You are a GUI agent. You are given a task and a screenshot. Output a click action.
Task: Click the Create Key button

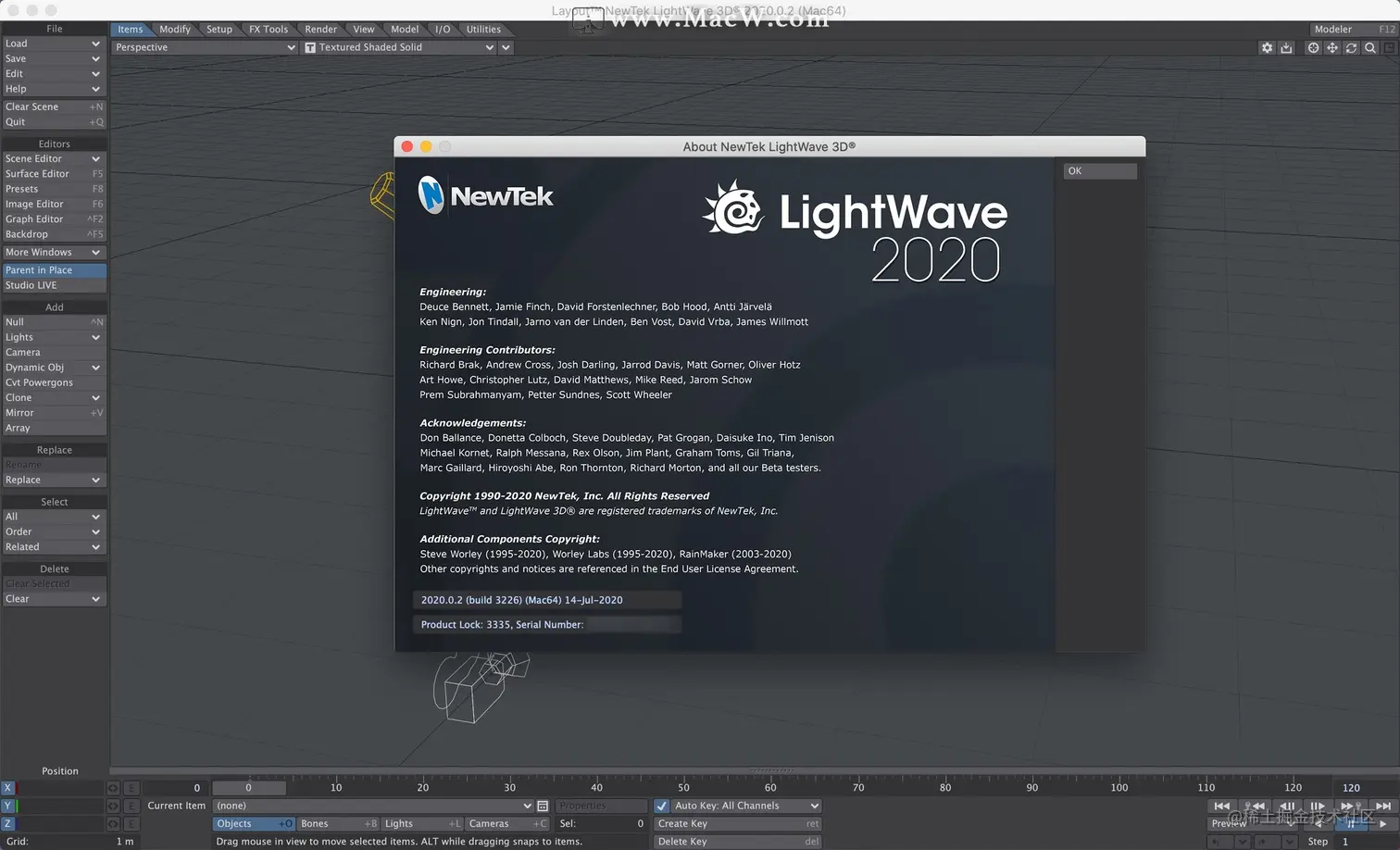[x=738, y=823]
